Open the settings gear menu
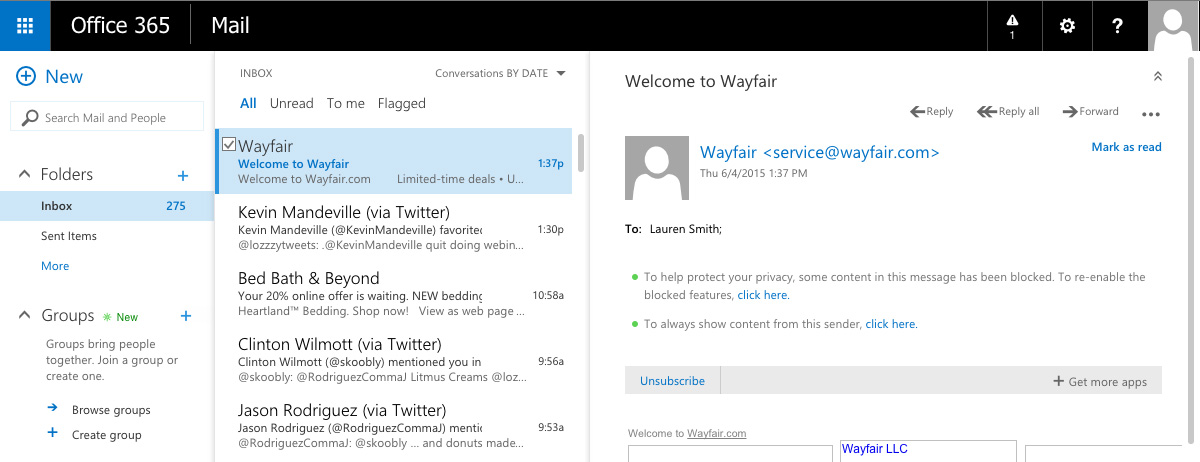Screen dimensions: 1200x462 click(1067, 26)
